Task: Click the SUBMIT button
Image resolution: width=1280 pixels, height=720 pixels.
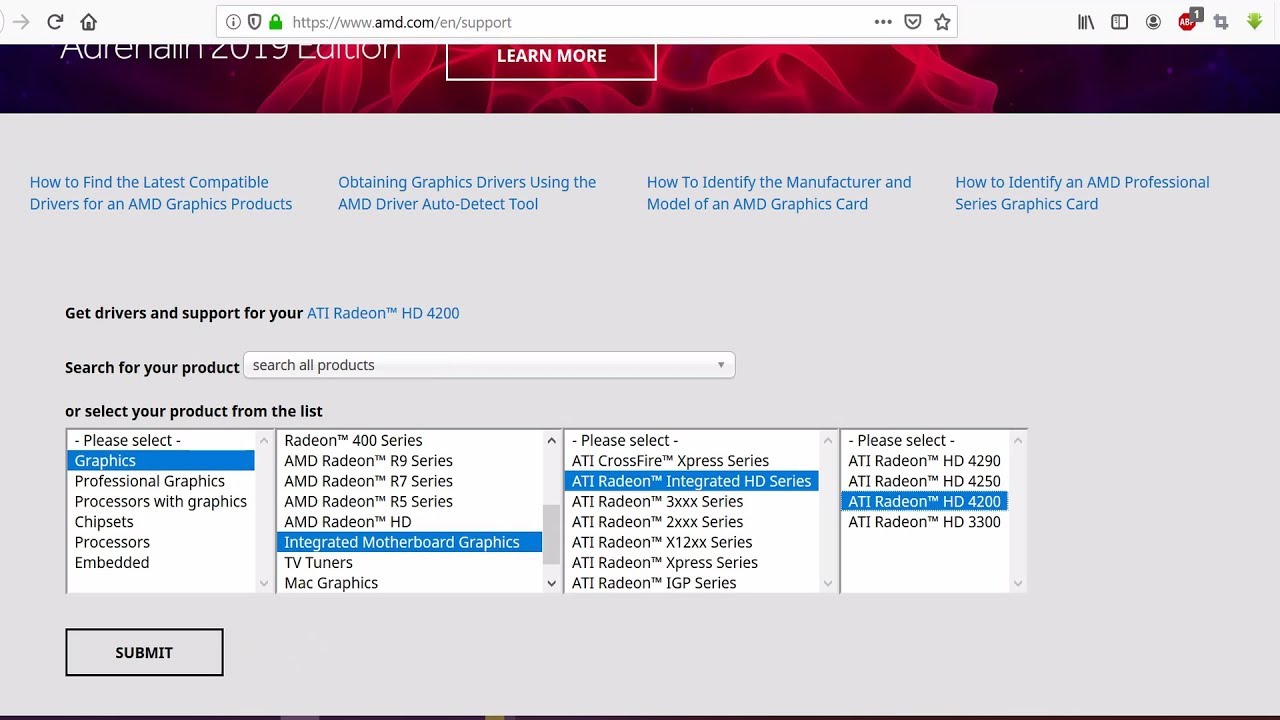Action: (144, 652)
